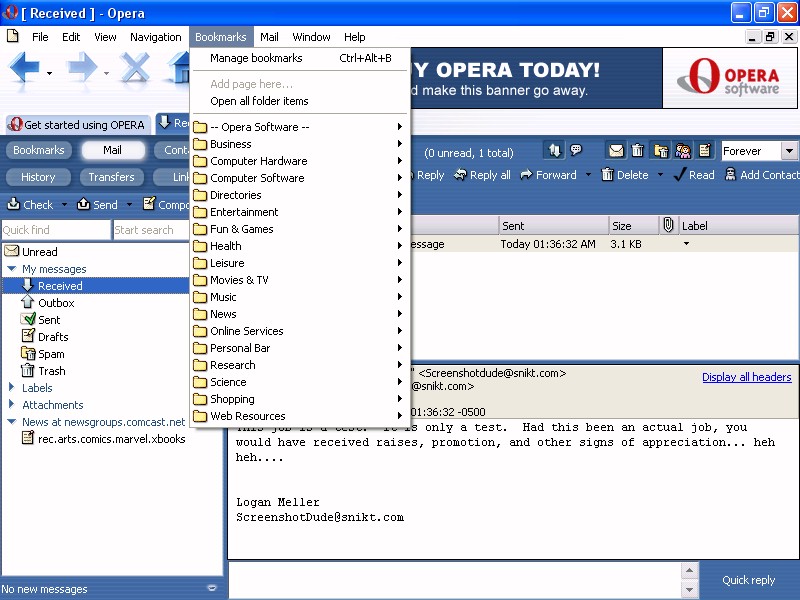Click the quick reply scrollbar down arrow

coord(689,589)
